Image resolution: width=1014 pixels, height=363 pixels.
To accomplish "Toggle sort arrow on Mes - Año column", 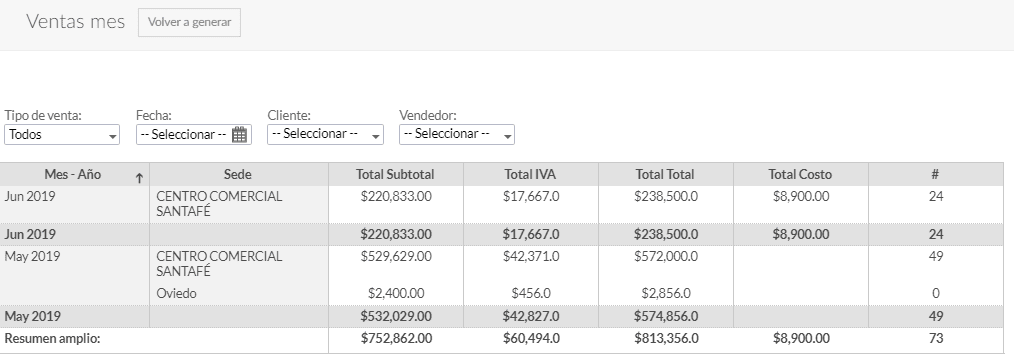I will tap(139, 178).
